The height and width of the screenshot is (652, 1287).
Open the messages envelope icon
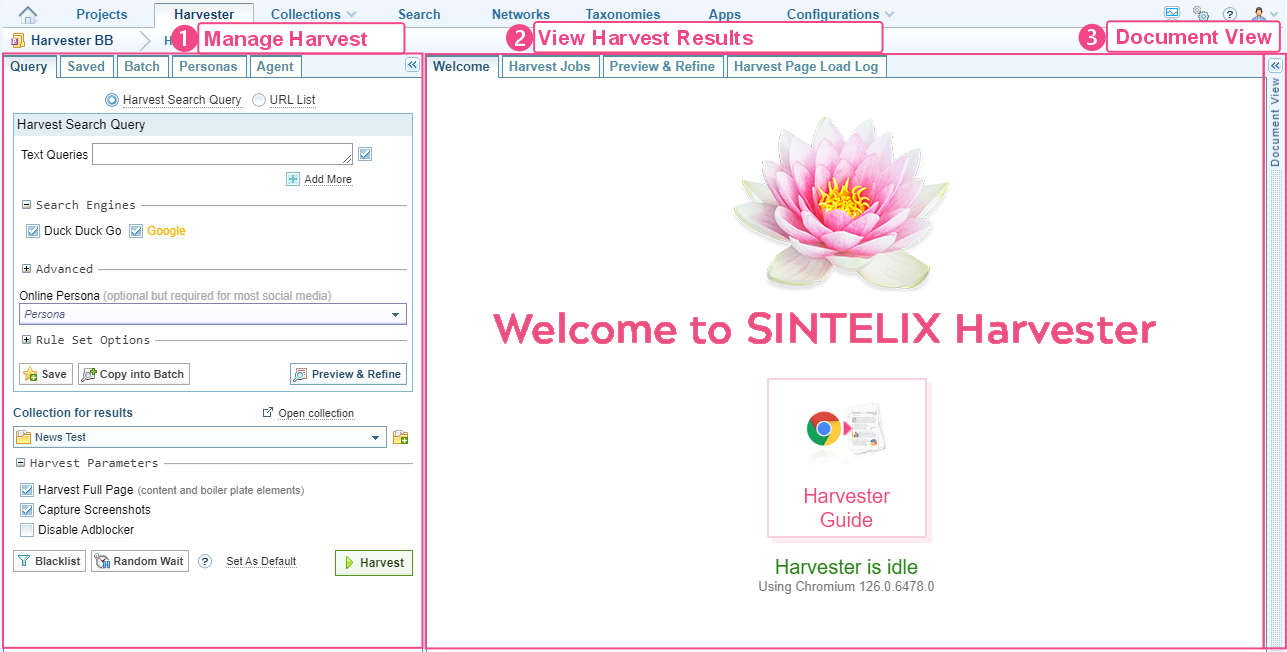(x=1172, y=13)
